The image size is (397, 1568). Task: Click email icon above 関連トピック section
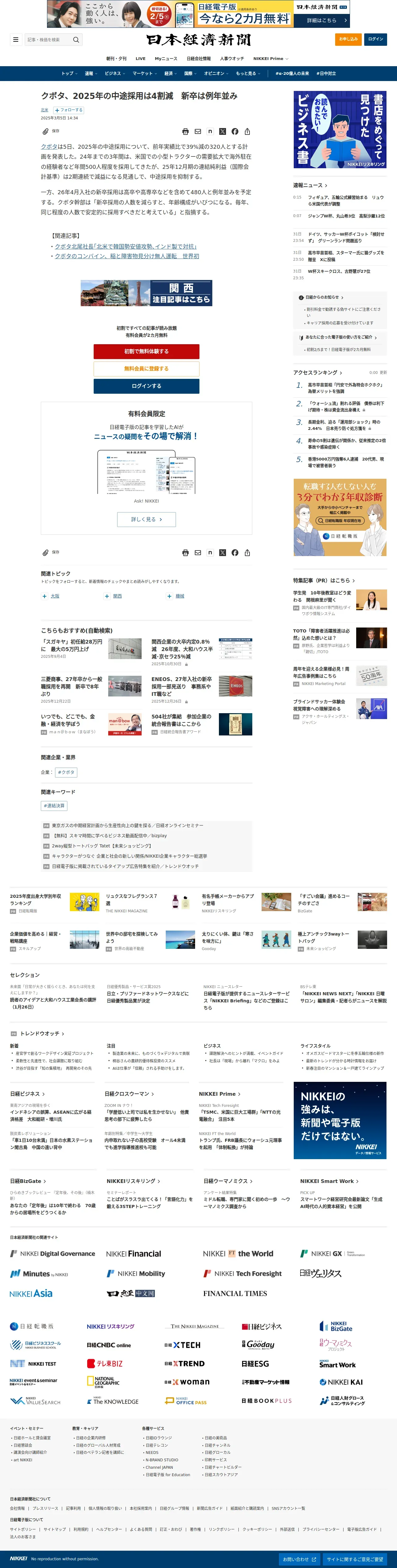(x=198, y=553)
